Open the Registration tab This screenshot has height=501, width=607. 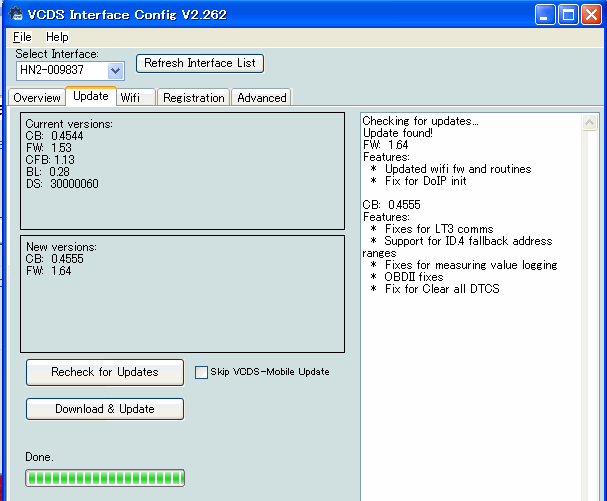(194, 98)
